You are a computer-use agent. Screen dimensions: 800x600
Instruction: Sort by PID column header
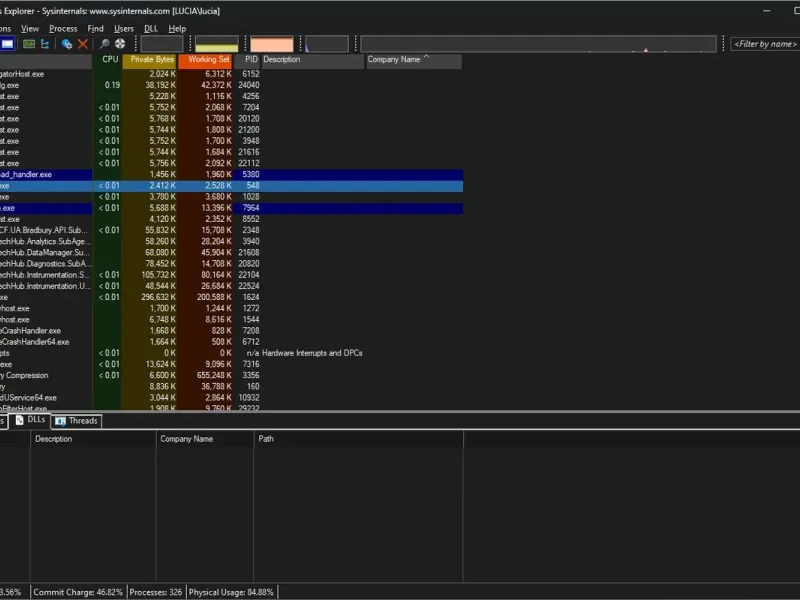247,60
